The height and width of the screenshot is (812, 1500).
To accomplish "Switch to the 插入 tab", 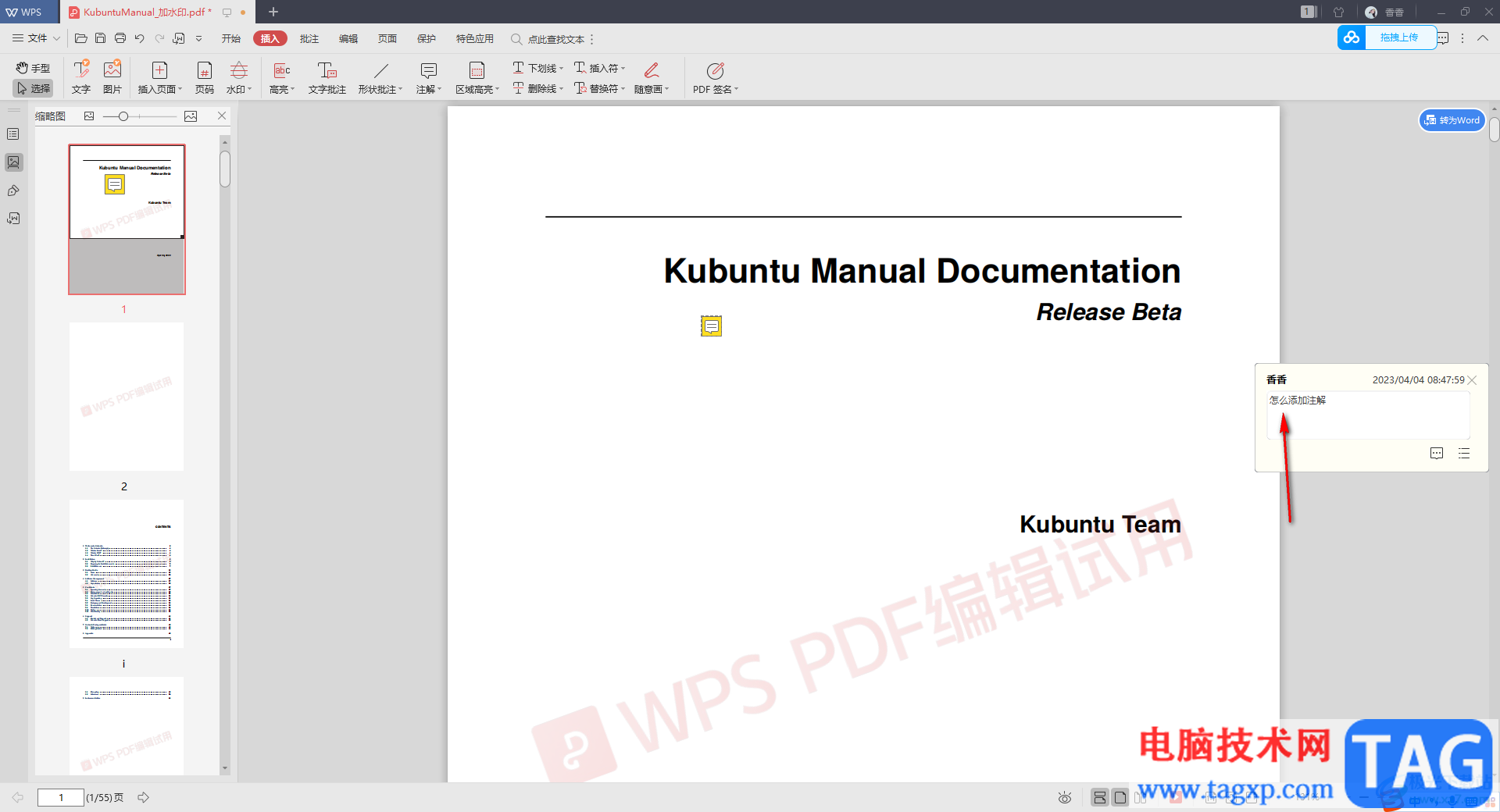I will (x=270, y=38).
